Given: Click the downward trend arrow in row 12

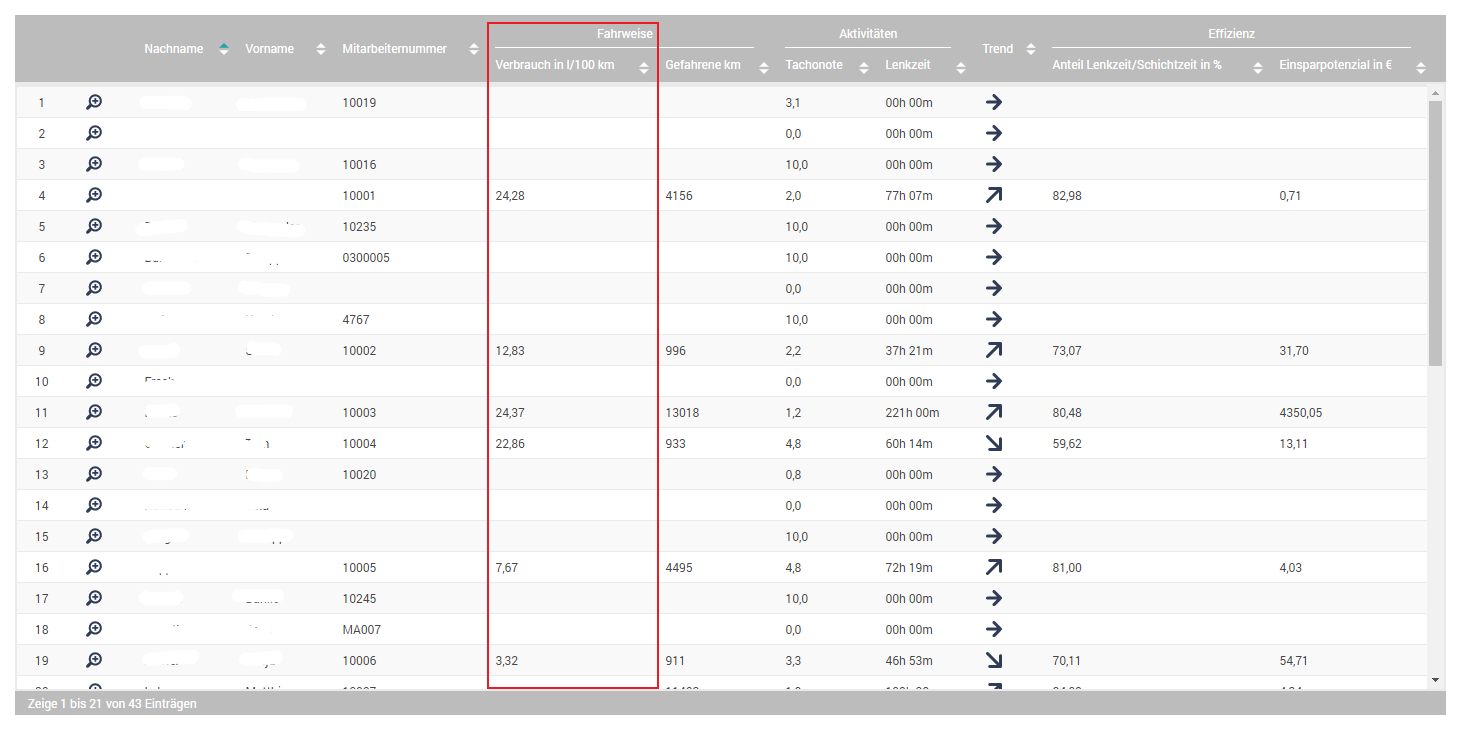Looking at the screenshot, I should tap(993, 444).
